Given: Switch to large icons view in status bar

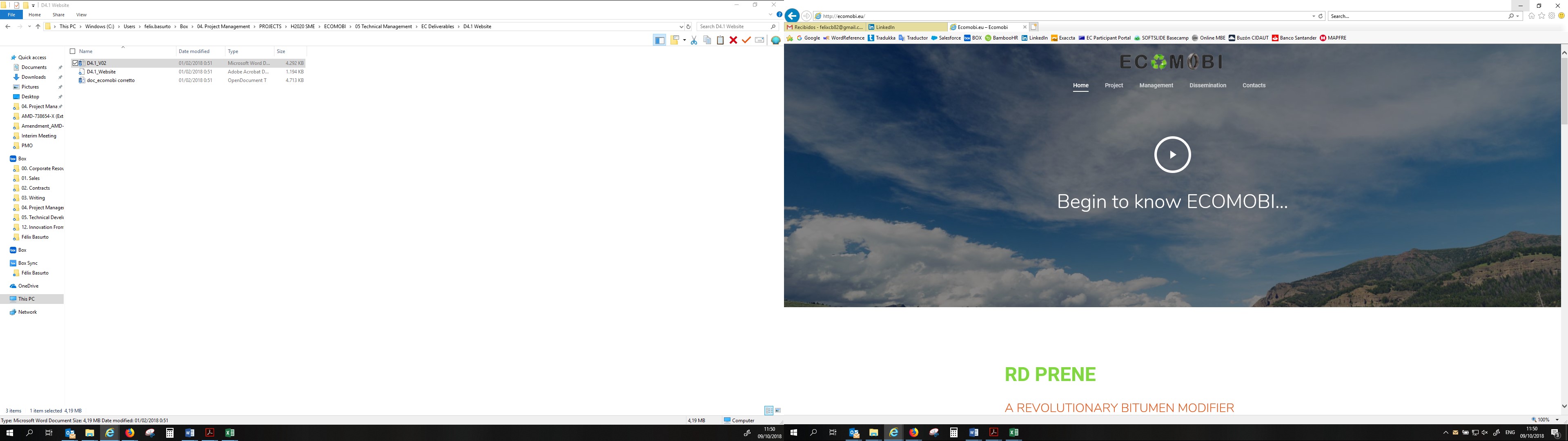Looking at the screenshot, I should 778,410.
